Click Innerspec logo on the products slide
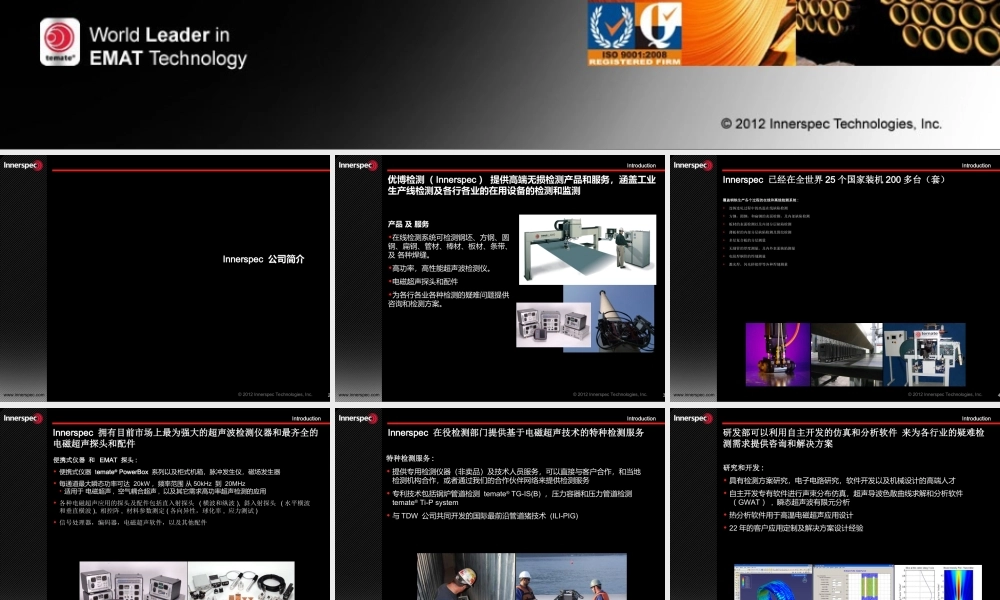The width and height of the screenshot is (1000, 600). (358, 165)
